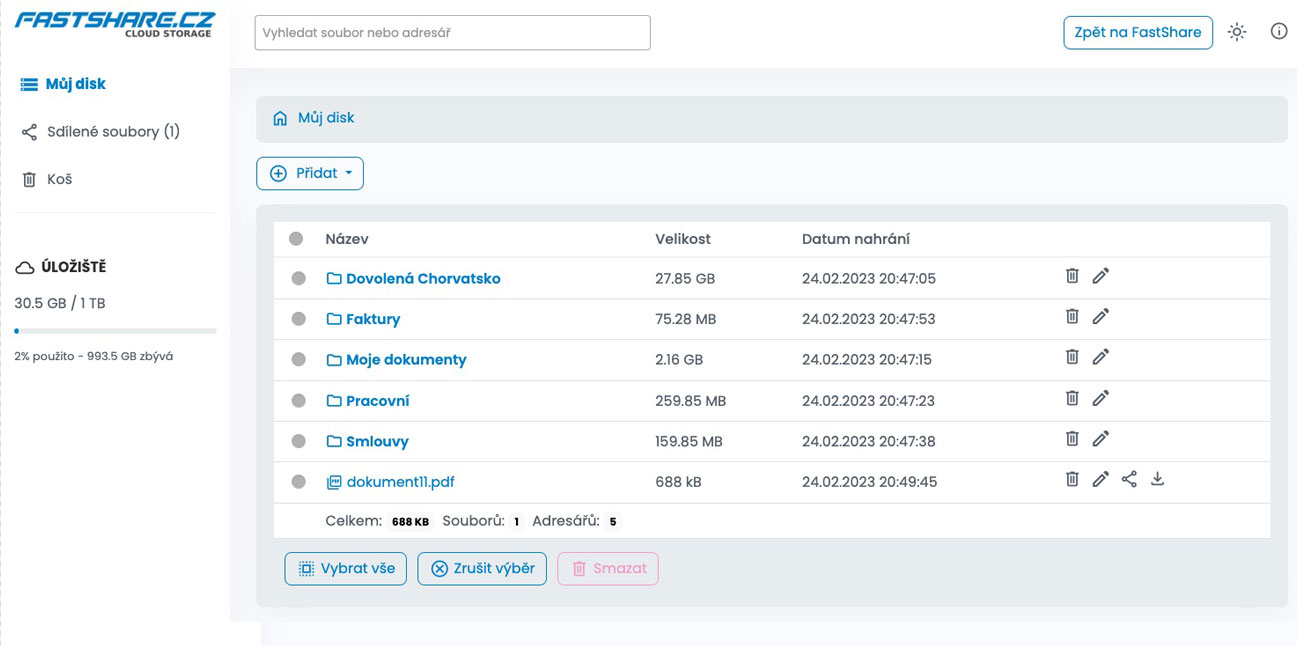
Task: Toggle the select-all circle in the table header
Action: [296, 239]
